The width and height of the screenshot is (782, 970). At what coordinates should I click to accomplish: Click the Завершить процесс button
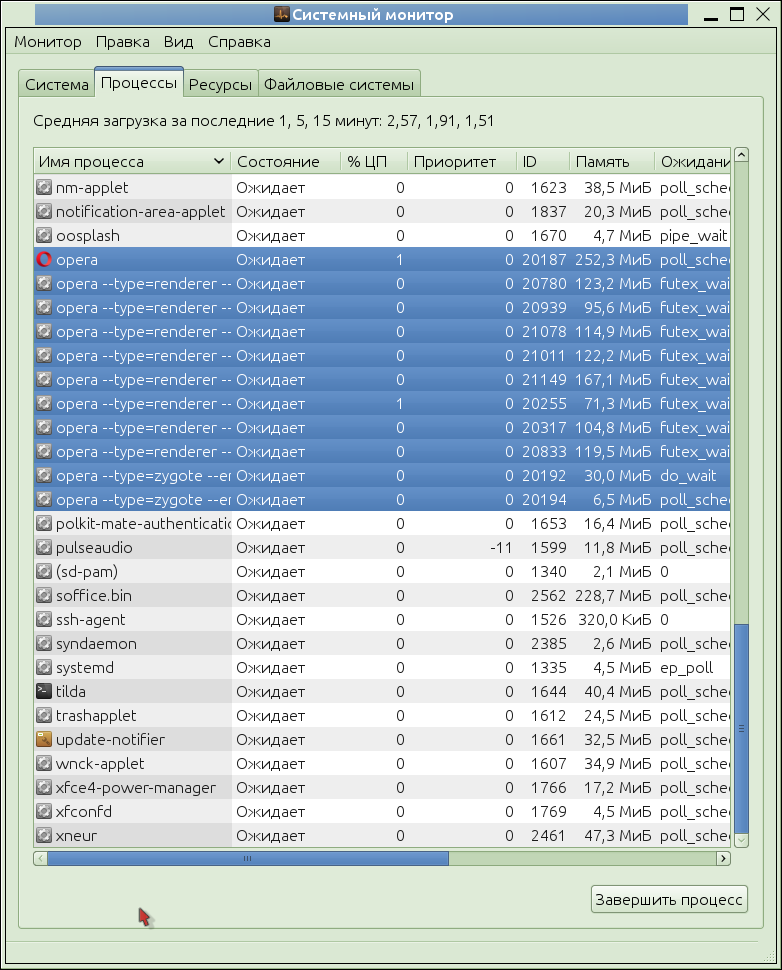pyautogui.click(x=669, y=899)
